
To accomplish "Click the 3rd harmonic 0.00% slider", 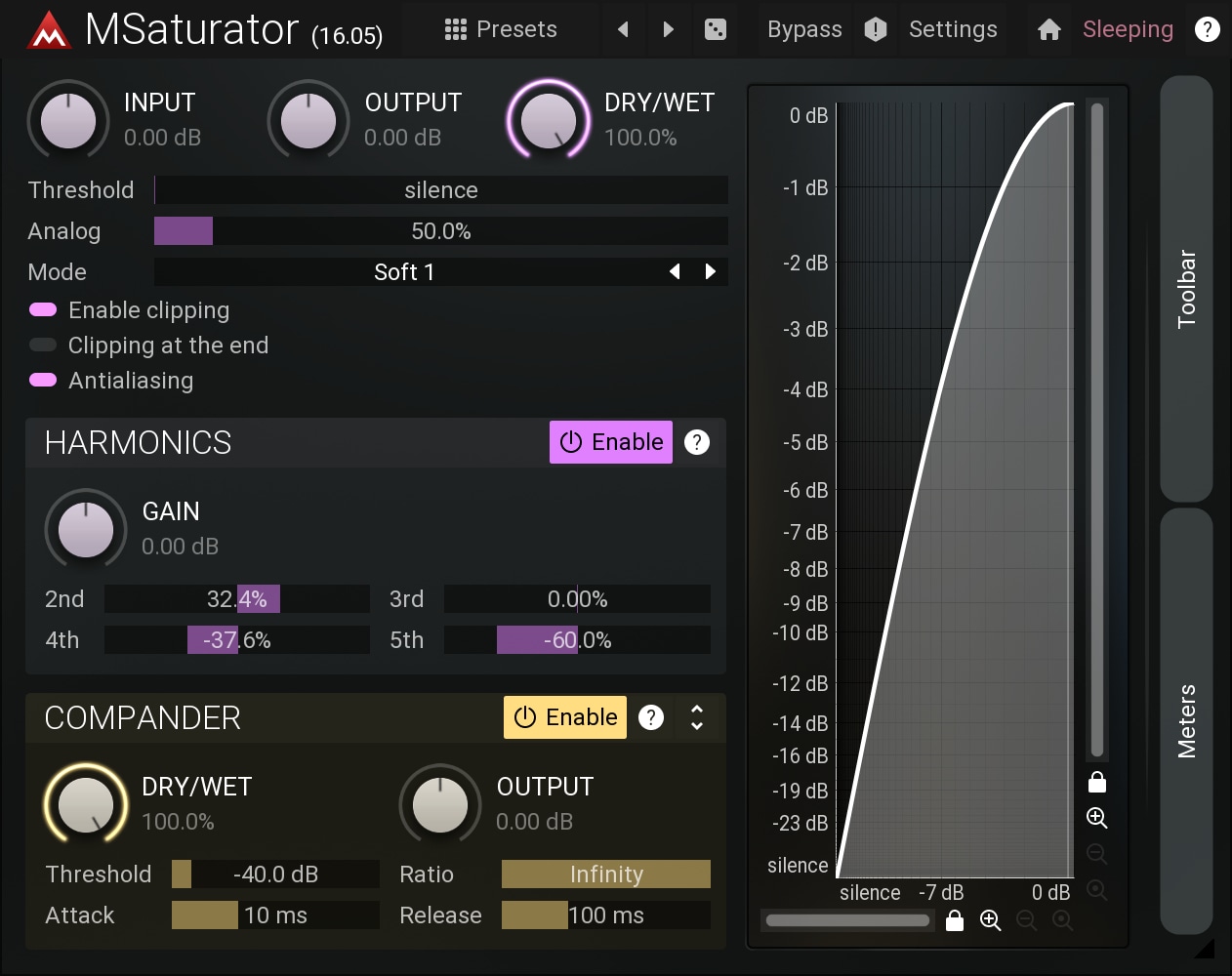I will click(x=577, y=599).
